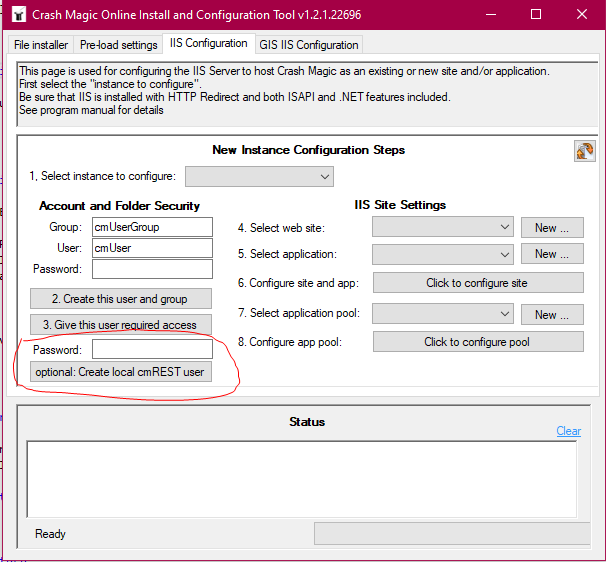Close the Crash Magic configuration window

(582, 15)
